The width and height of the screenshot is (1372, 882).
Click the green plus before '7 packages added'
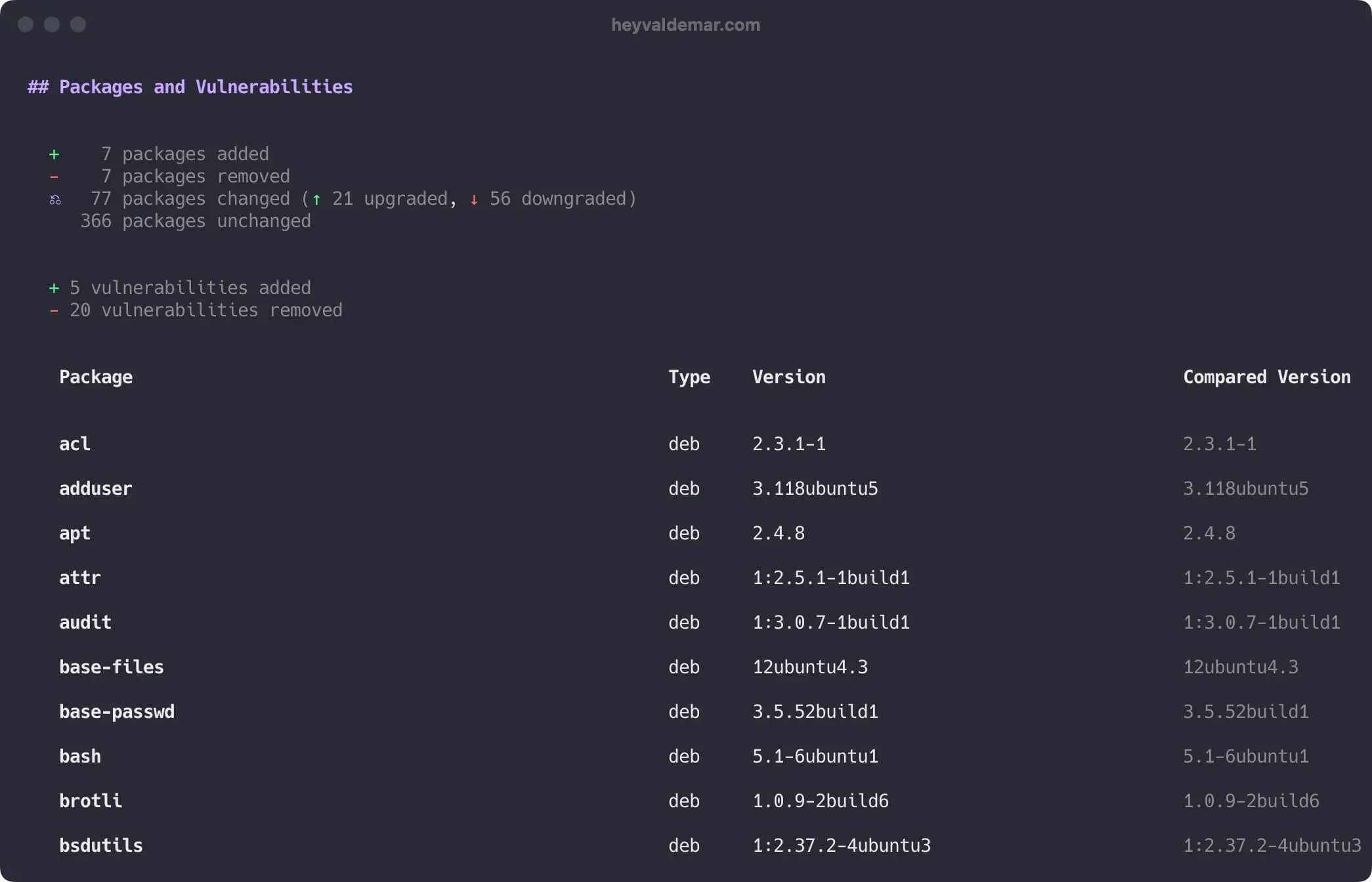coord(54,154)
